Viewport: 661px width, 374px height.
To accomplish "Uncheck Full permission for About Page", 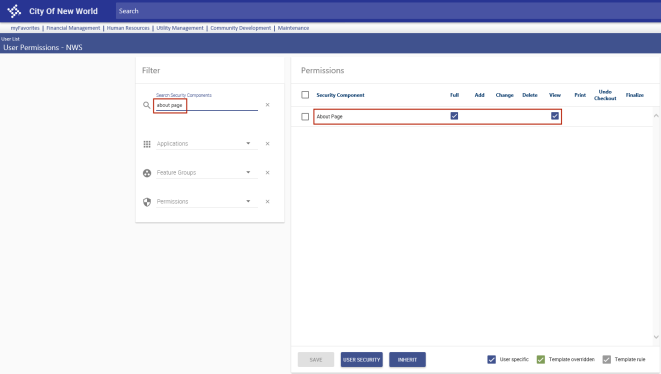I will (454, 116).
